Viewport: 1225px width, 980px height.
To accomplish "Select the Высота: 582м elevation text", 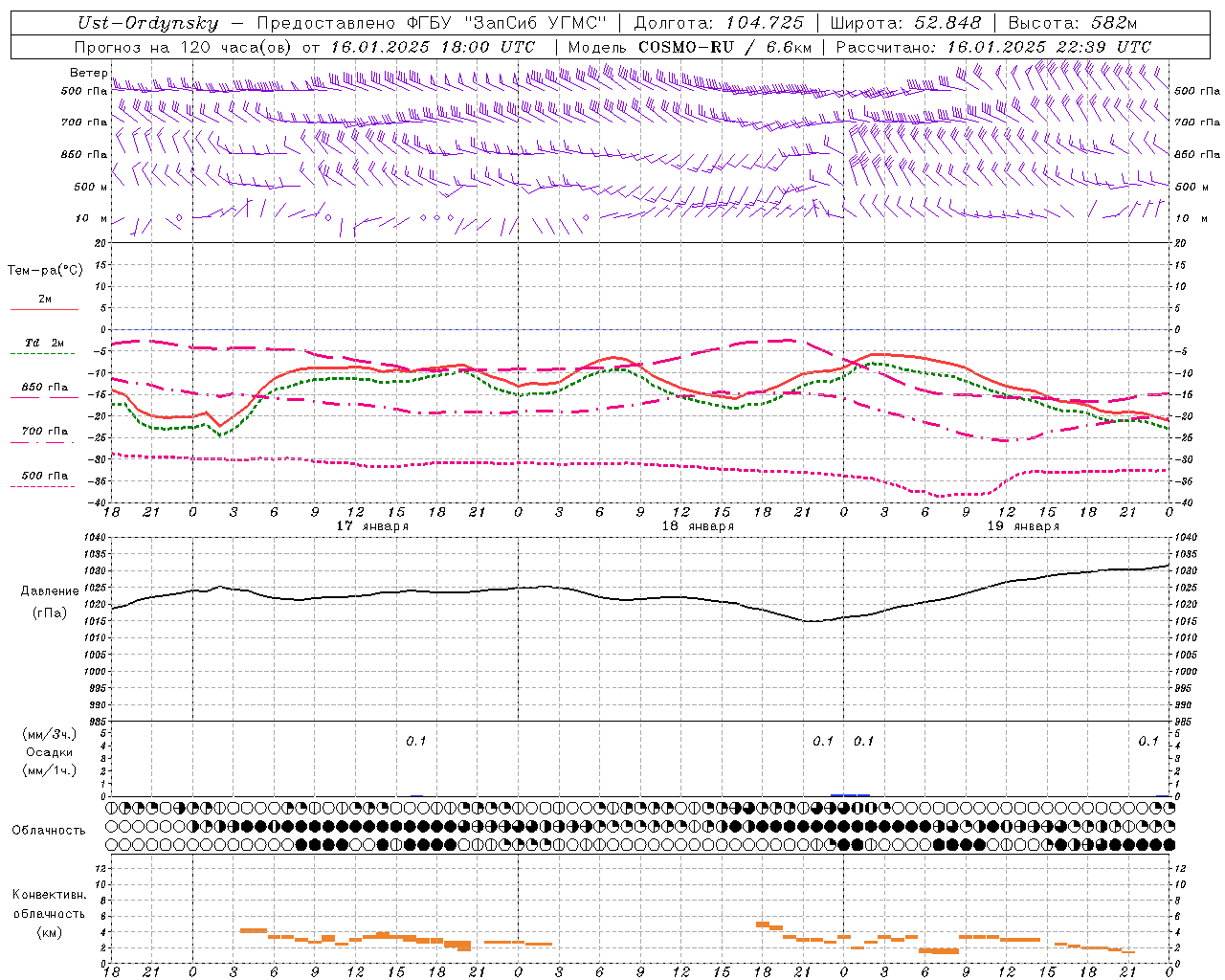I will [x=1073, y=23].
